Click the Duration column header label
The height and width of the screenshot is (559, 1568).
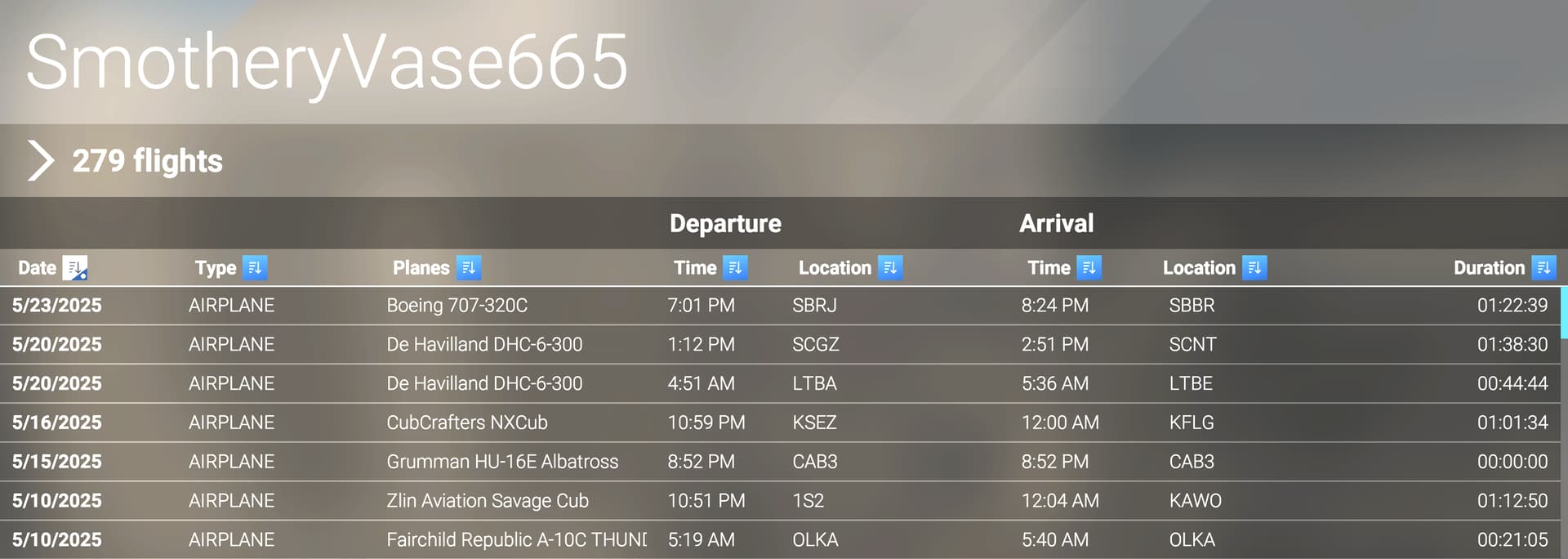tap(1489, 268)
